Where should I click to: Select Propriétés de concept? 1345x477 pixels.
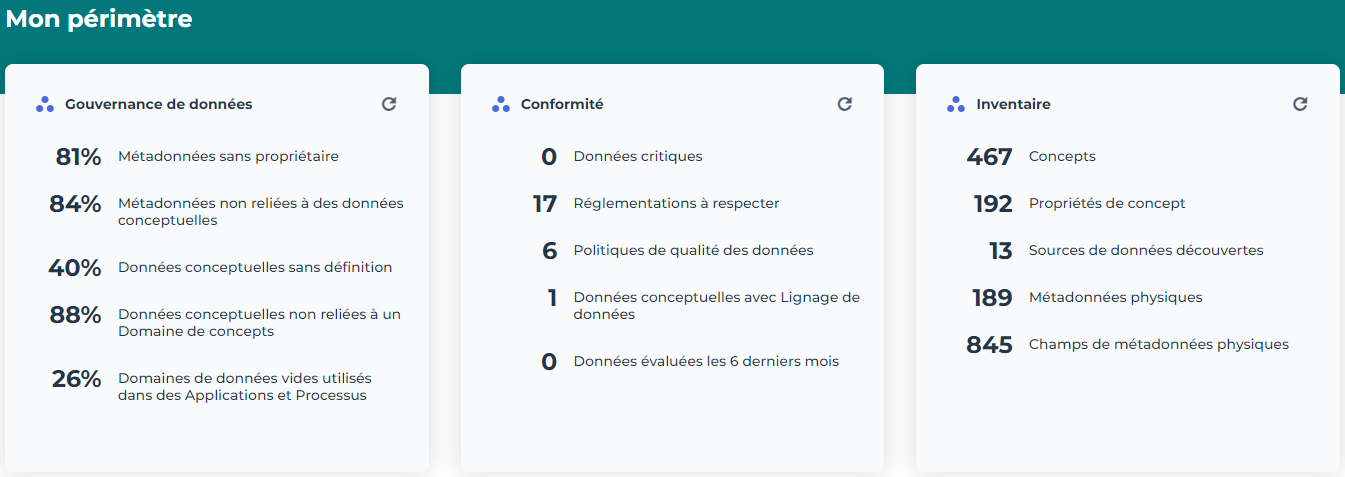pos(1107,203)
